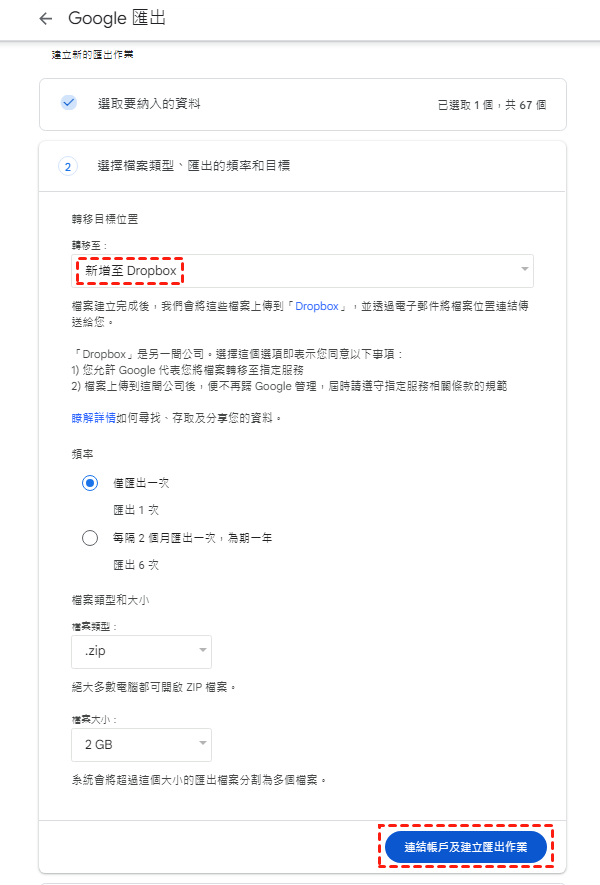Open the 轉移至 destination dropdown
The image size is (600, 885).
302,271
